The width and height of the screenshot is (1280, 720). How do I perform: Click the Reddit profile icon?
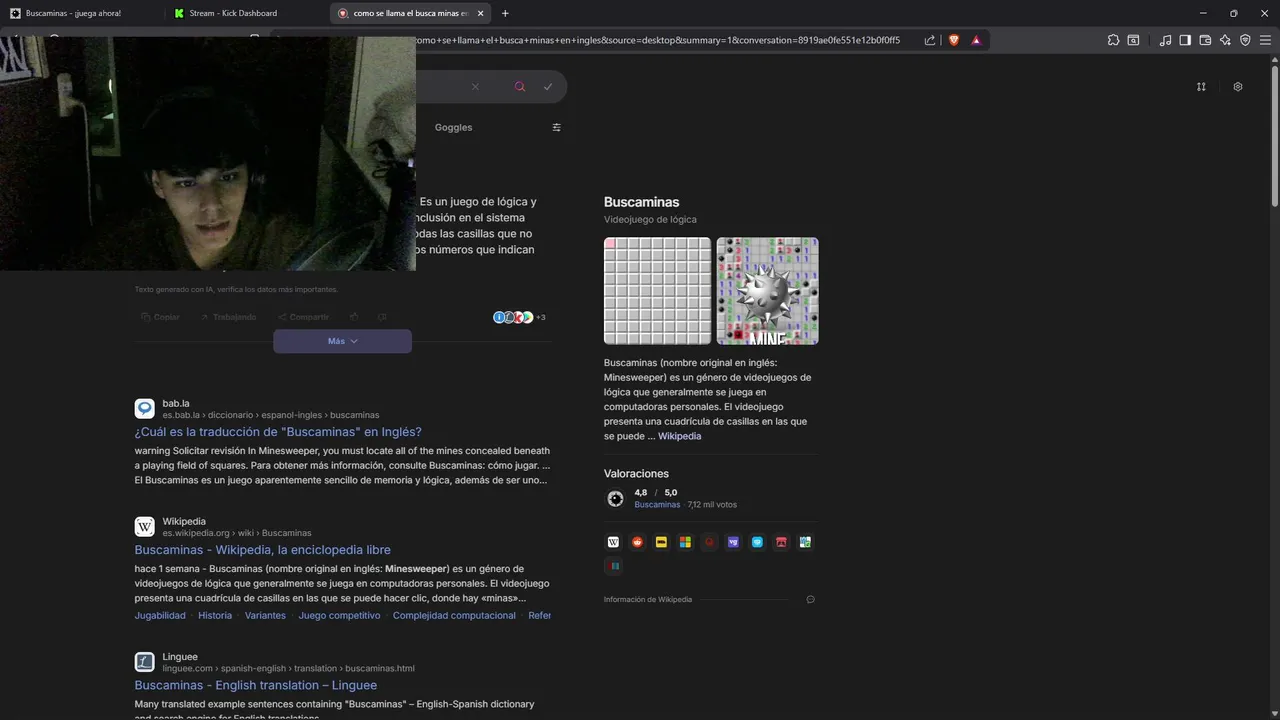click(x=637, y=542)
